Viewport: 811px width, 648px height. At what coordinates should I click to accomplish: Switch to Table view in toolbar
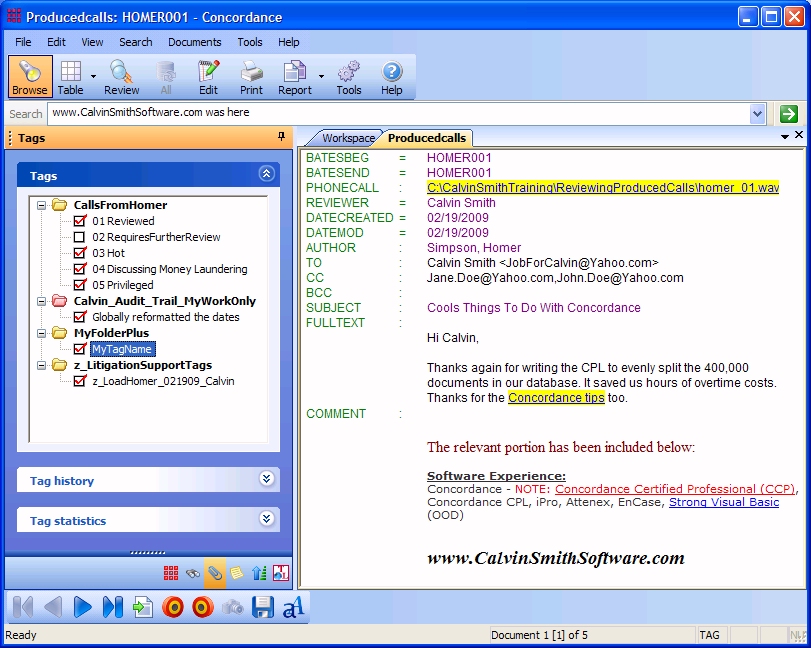[70, 77]
